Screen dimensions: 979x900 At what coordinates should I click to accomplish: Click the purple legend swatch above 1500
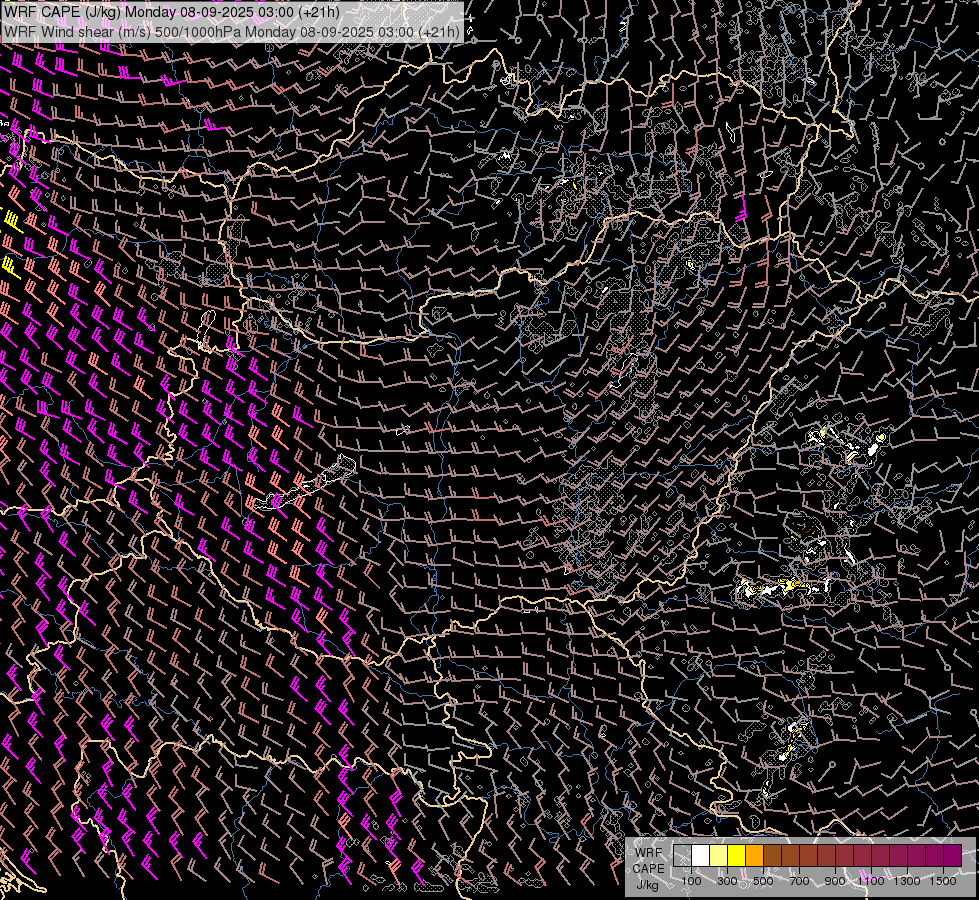[952, 855]
